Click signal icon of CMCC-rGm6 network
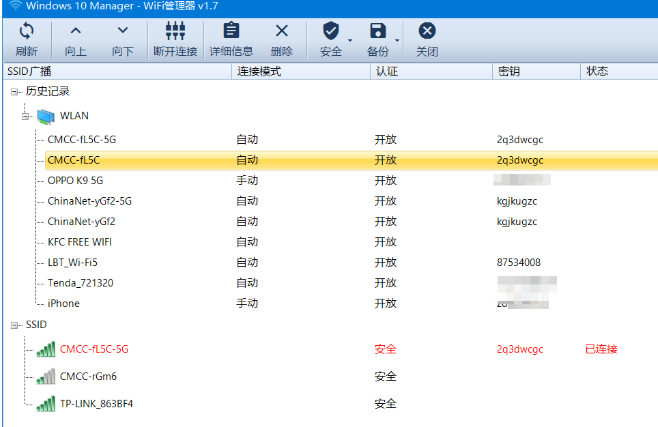This screenshot has width=658, height=427. tap(46, 377)
